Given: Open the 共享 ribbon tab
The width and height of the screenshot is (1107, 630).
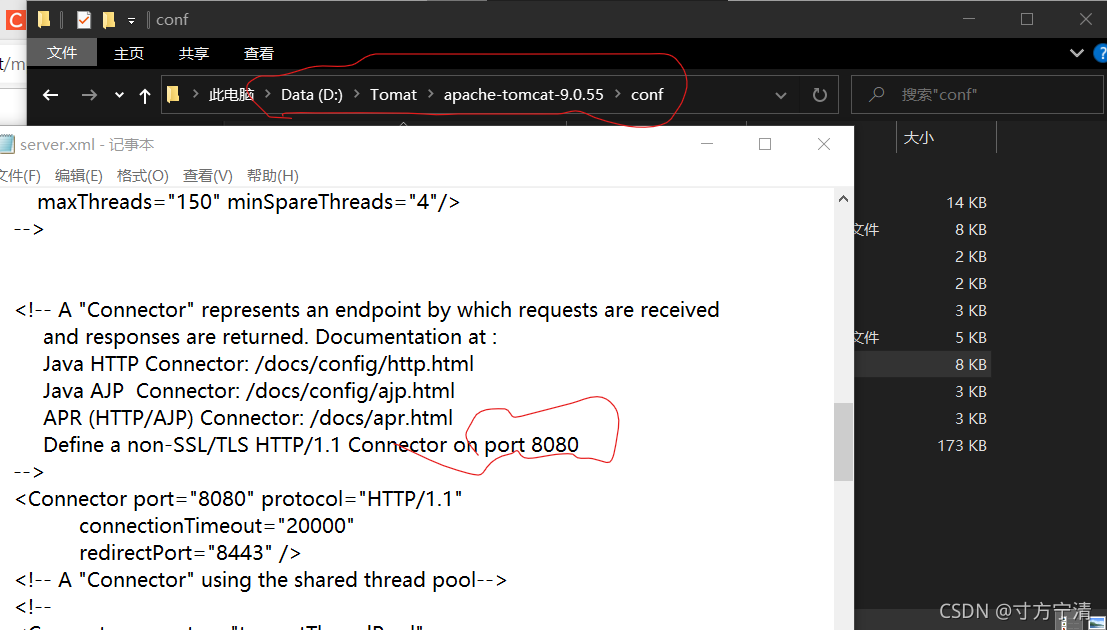Looking at the screenshot, I should [x=193, y=54].
